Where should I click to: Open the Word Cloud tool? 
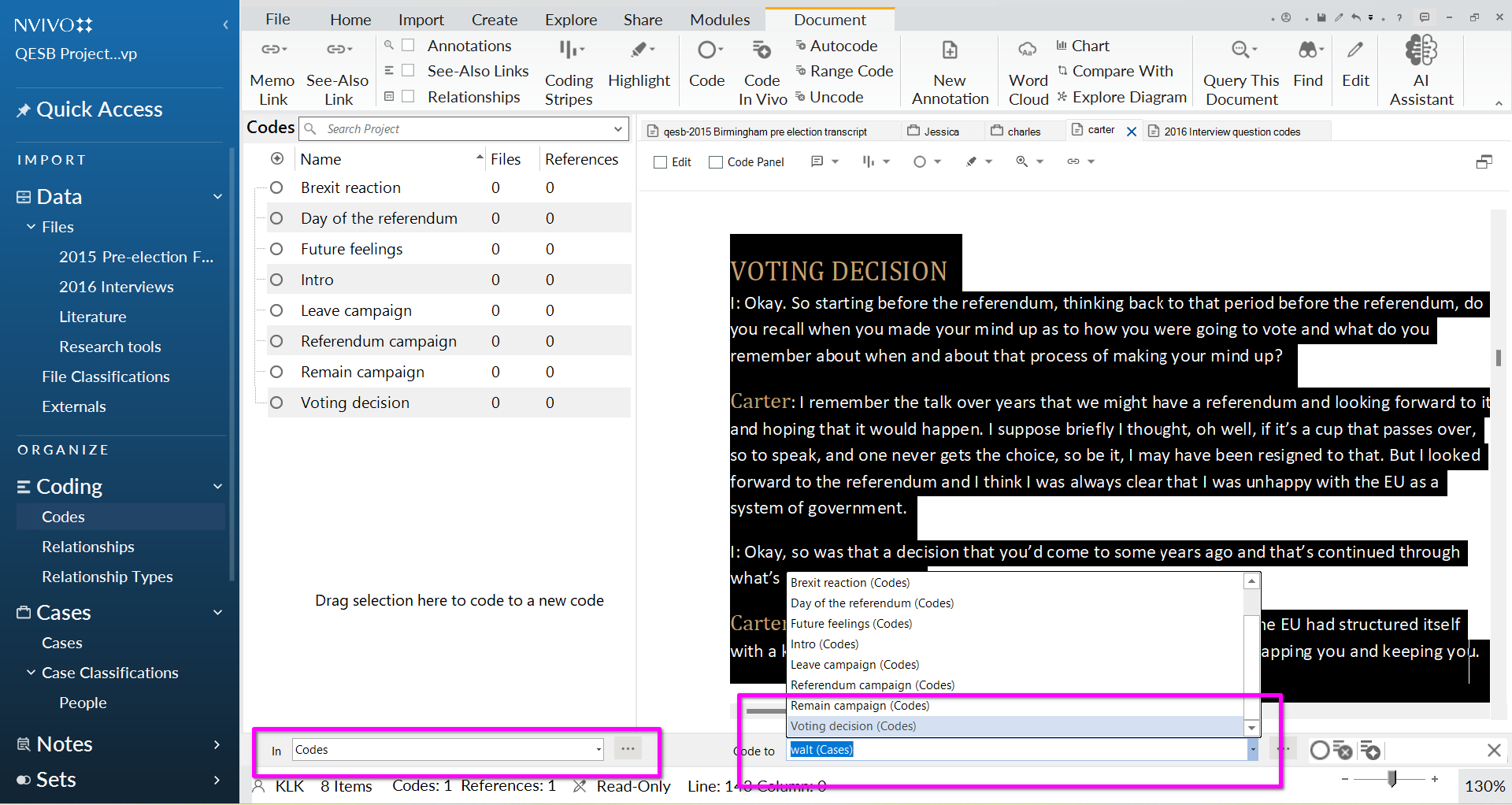point(1028,50)
